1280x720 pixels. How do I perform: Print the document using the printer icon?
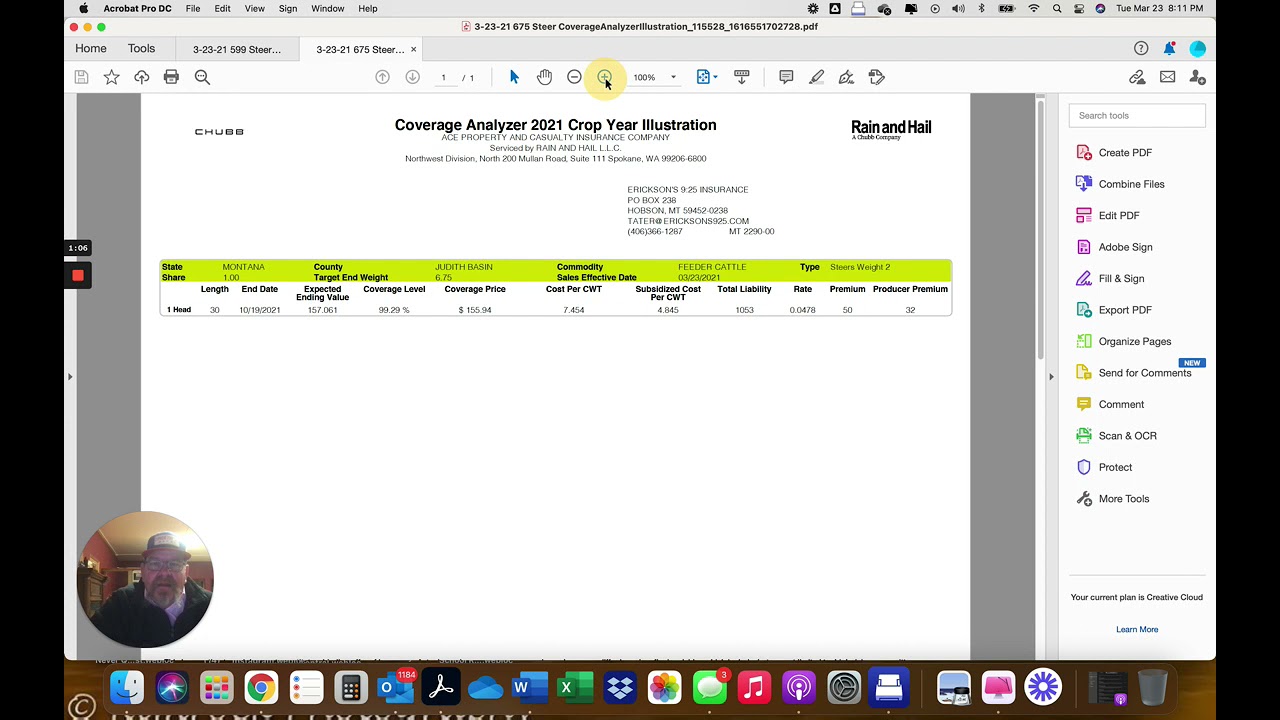tap(171, 77)
